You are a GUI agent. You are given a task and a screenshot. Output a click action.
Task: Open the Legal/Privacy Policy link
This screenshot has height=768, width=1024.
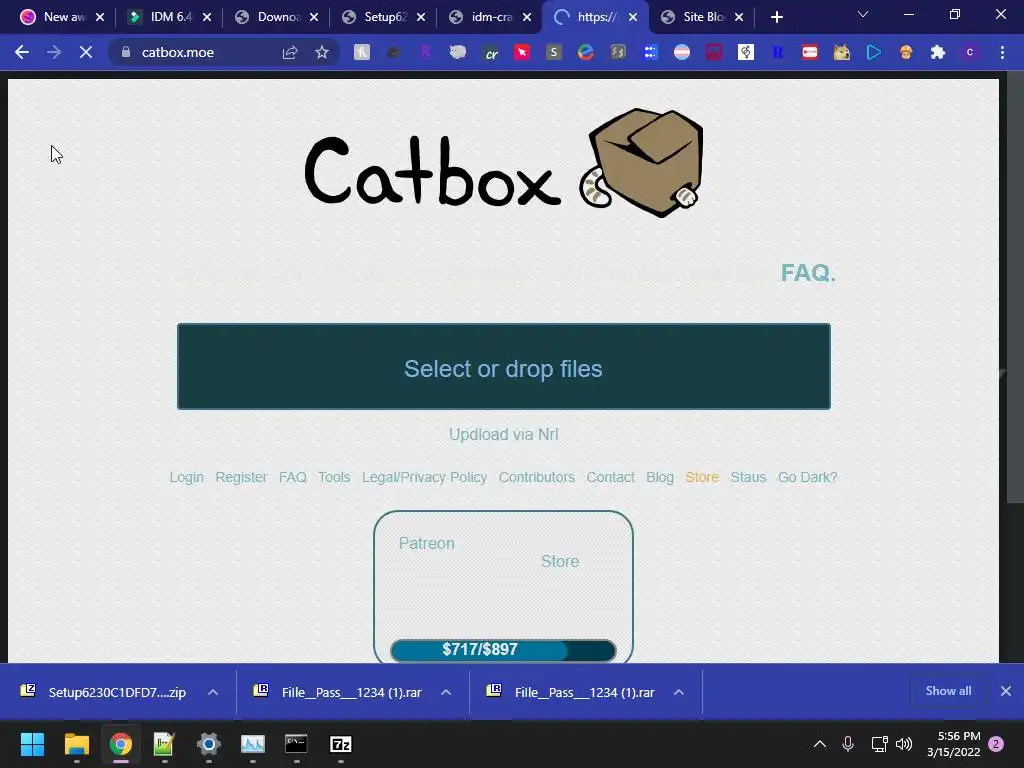point(424,477)
